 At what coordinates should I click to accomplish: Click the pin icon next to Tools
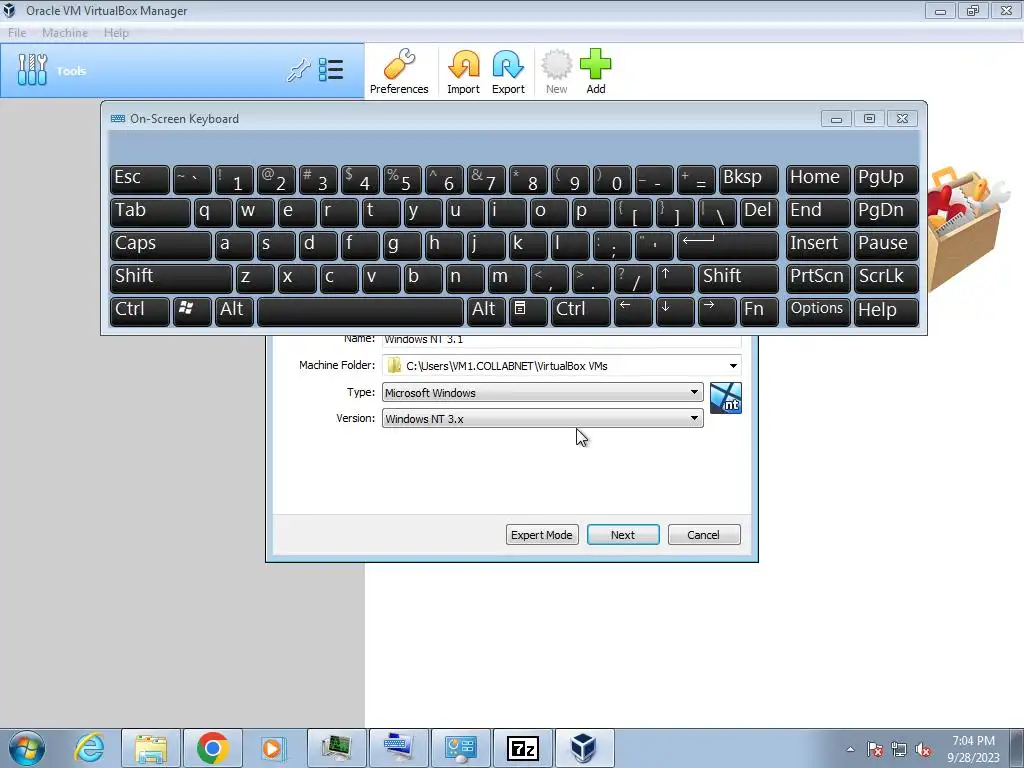click(x=298, y=70)
